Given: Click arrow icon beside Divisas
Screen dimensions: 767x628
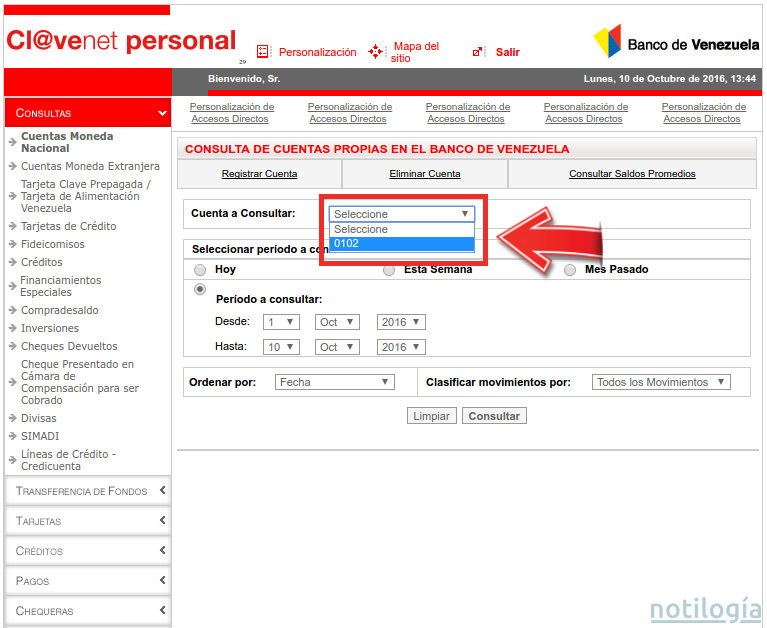Looking at the screenshot, I should (x=13, y=418).
